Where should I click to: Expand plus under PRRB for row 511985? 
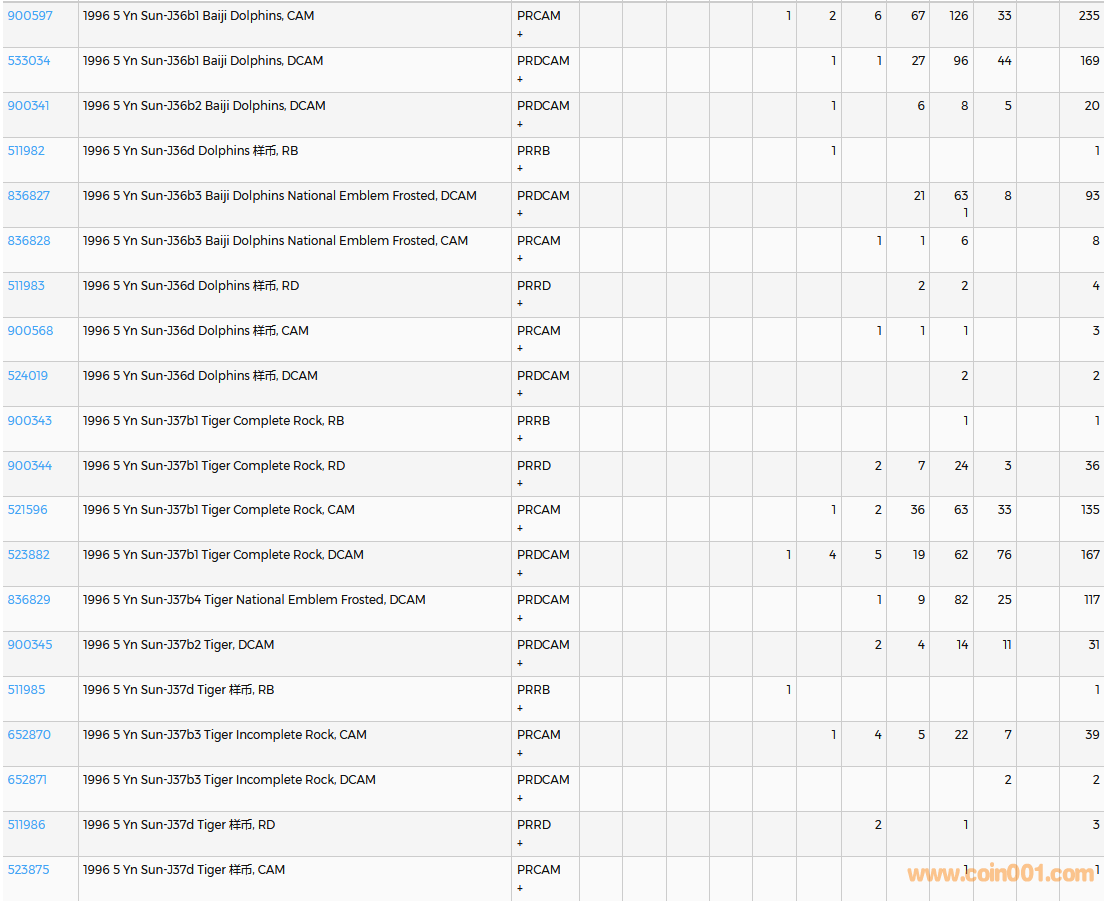(x=520, y=708)
